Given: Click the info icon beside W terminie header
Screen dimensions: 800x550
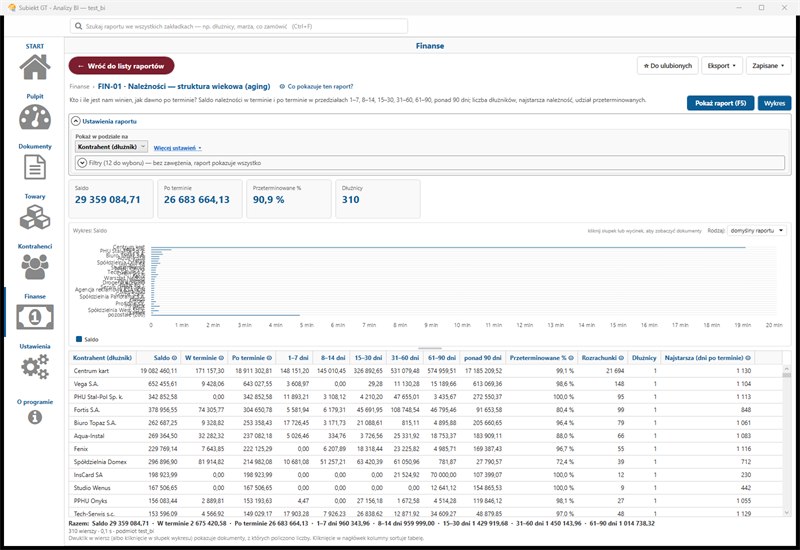Looking at the screenshot, I should pyautogui.click(x=221, y=358).
